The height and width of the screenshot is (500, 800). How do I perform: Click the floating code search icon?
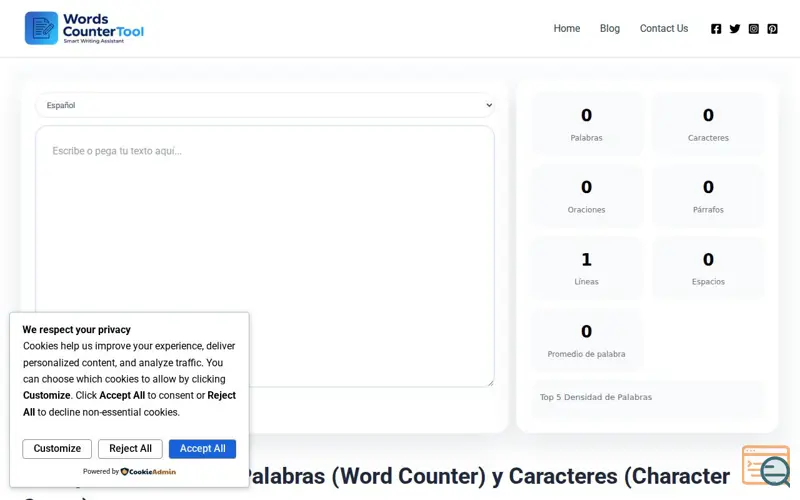pyautogui.click(x=767, y=465)
